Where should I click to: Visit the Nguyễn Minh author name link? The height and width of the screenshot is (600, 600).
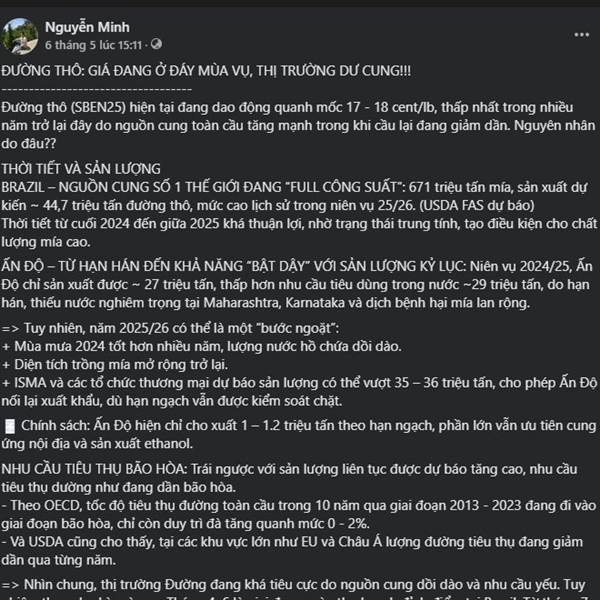pyautogui.click(x=87, y=27)
